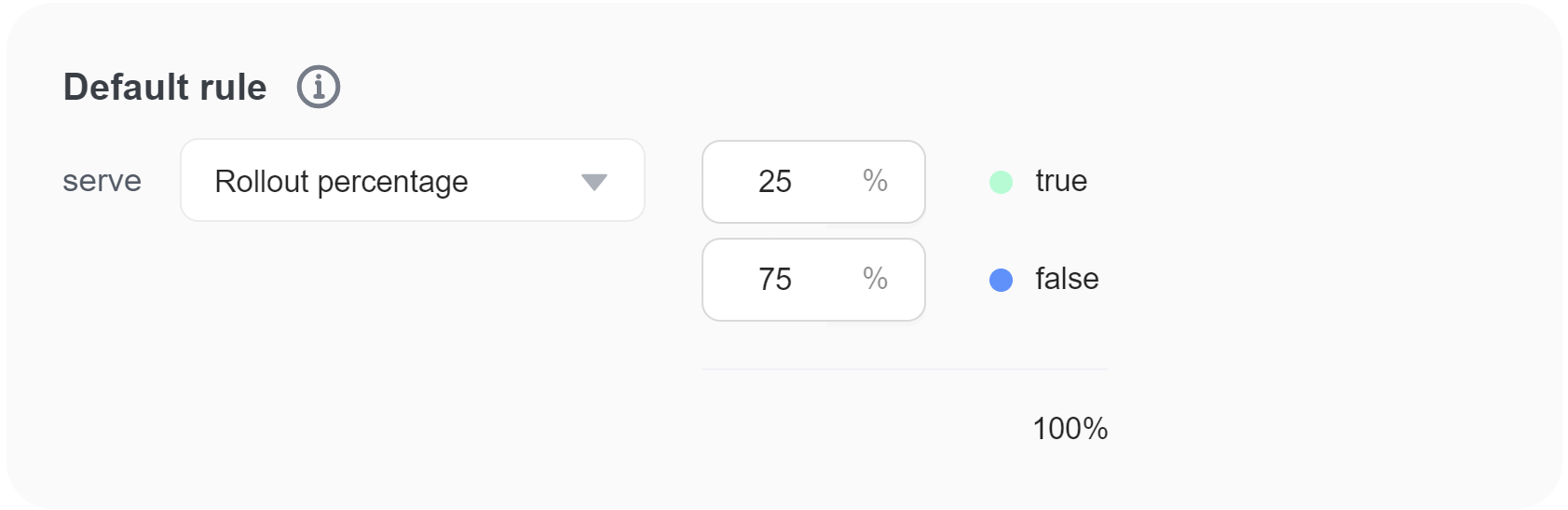Image resolution: width=1568 pixels, height=510 pixels.
Task: Click the dropdown arrow triangle in serve selector
Action: (x=593, y=182)
